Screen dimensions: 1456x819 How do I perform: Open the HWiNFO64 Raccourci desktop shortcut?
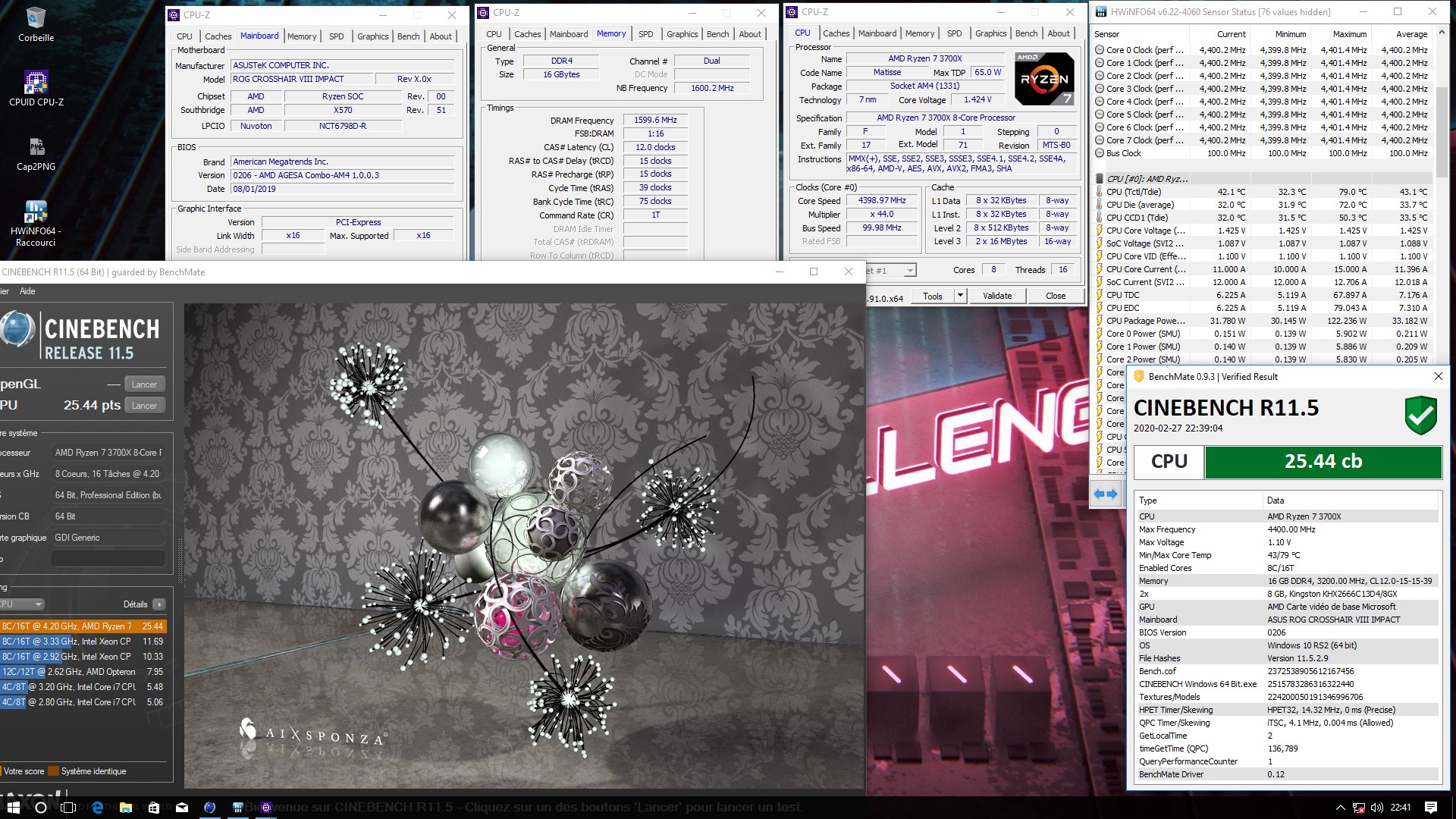tap(36, 224)
